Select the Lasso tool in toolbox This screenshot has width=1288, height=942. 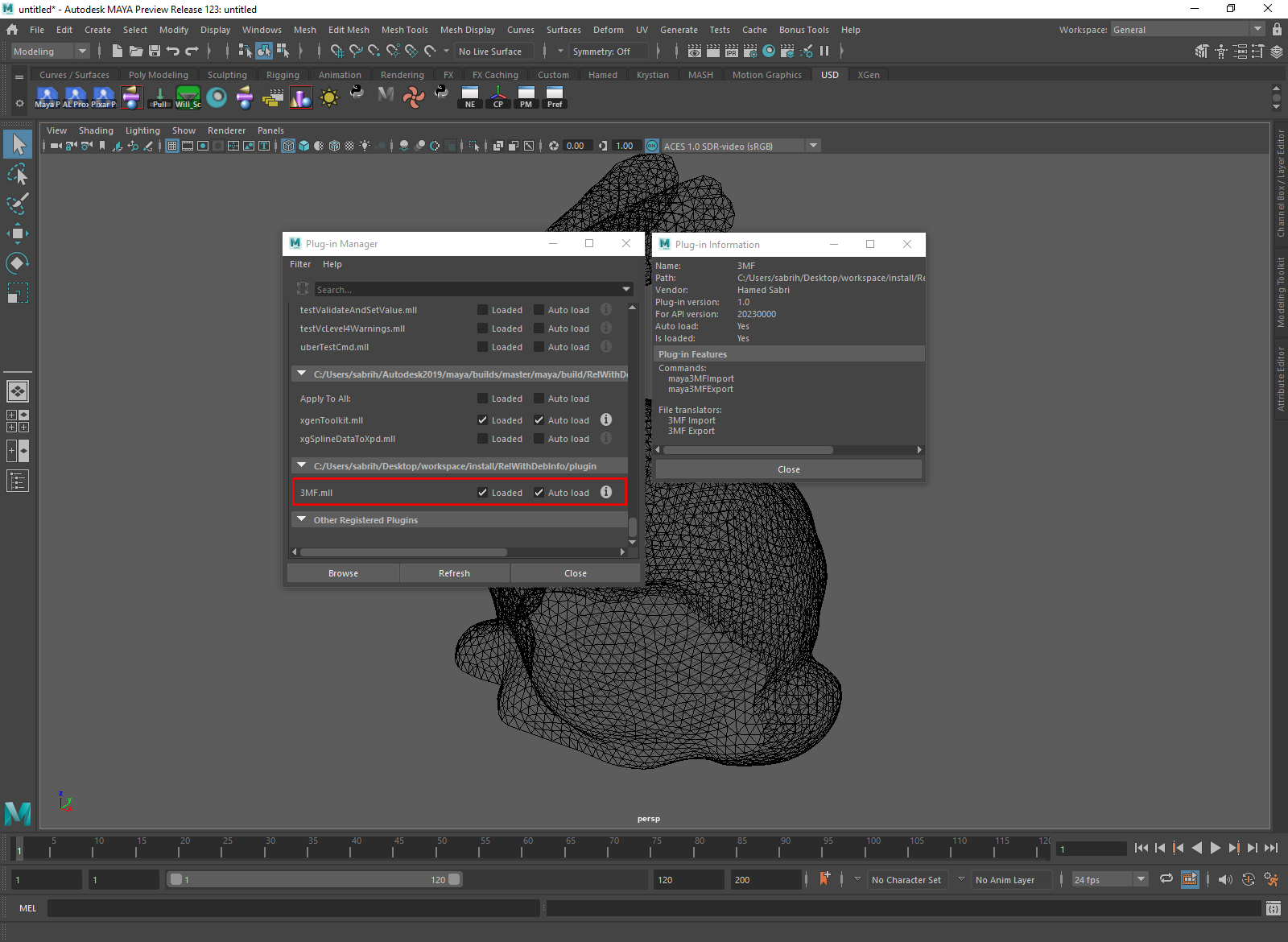[x=18, y=174]
